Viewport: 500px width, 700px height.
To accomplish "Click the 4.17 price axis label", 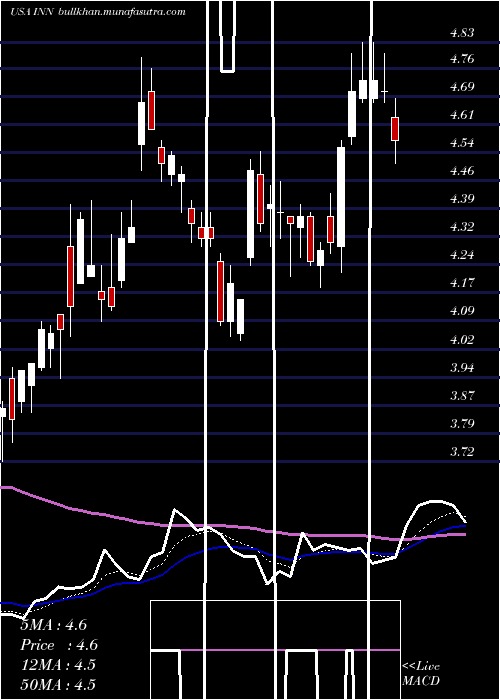I will (x=462, y=283).
